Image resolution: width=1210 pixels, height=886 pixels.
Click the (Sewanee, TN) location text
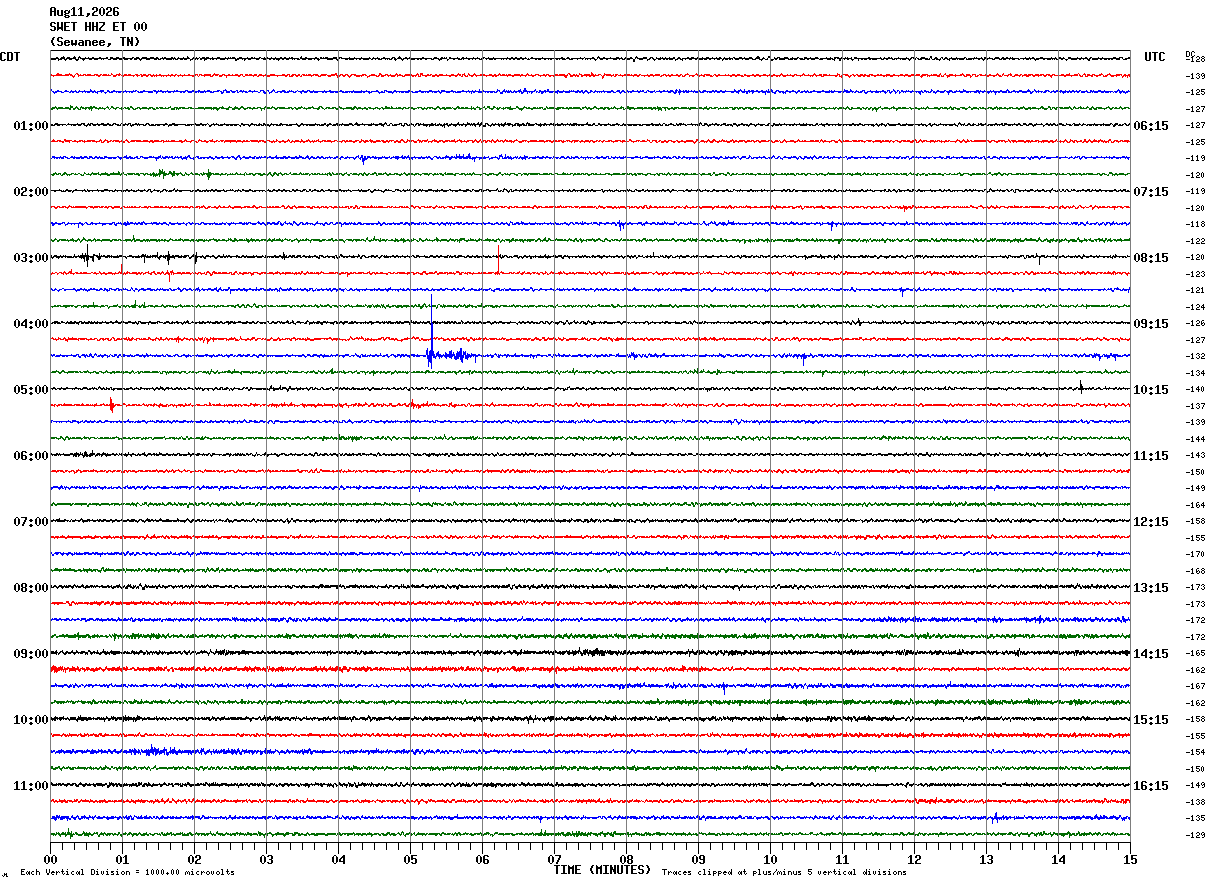point(95,42)
